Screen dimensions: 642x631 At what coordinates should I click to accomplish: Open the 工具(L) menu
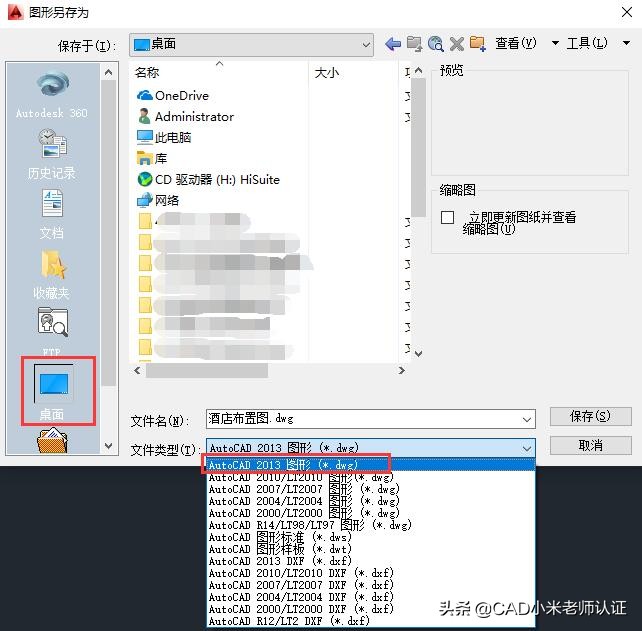click(x=587, y=43)
